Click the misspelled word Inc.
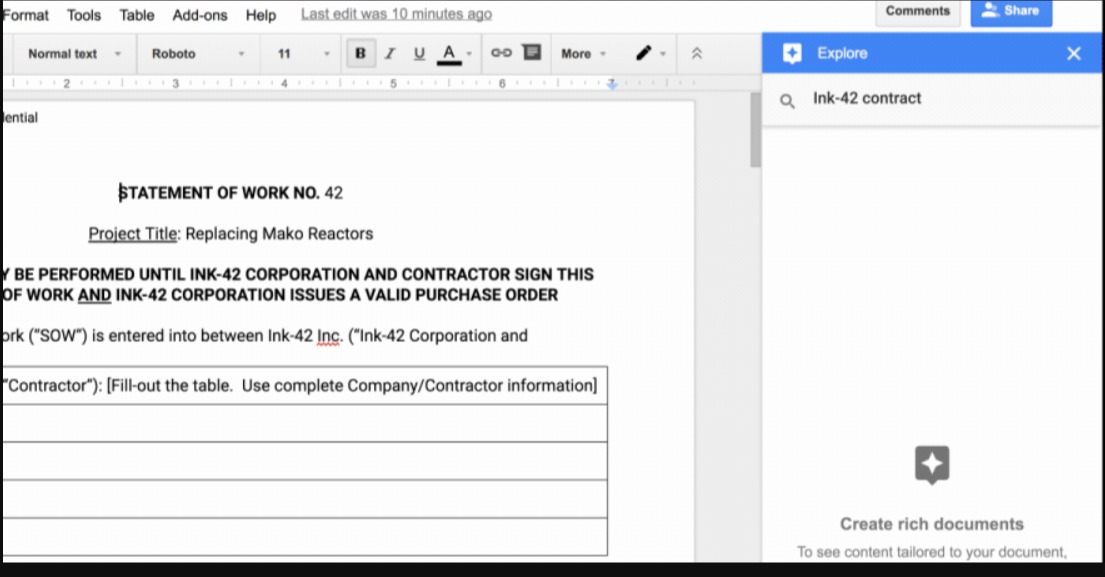This screenshot has height=577, width=1105. (328, 336)
